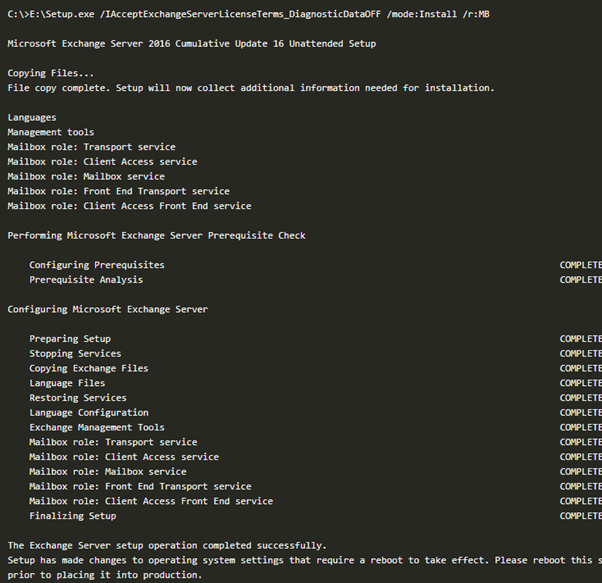The height and width of the screenshot is (583, 602).
Task: Click COMPLETED status beside Prerequisite Analysis
Action: click(580, 280)
